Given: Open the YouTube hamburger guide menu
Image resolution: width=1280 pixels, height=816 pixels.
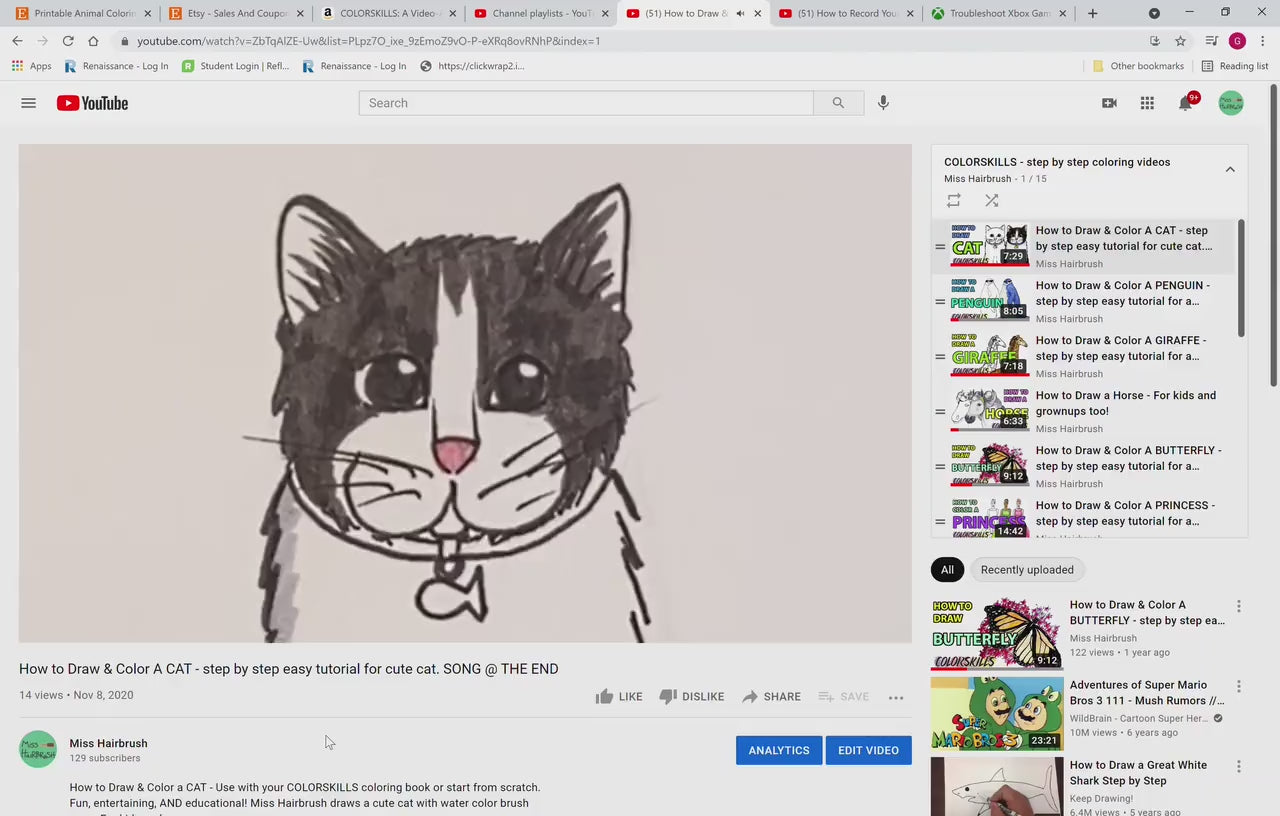Looking at the screenshot, I should [28, 103].
